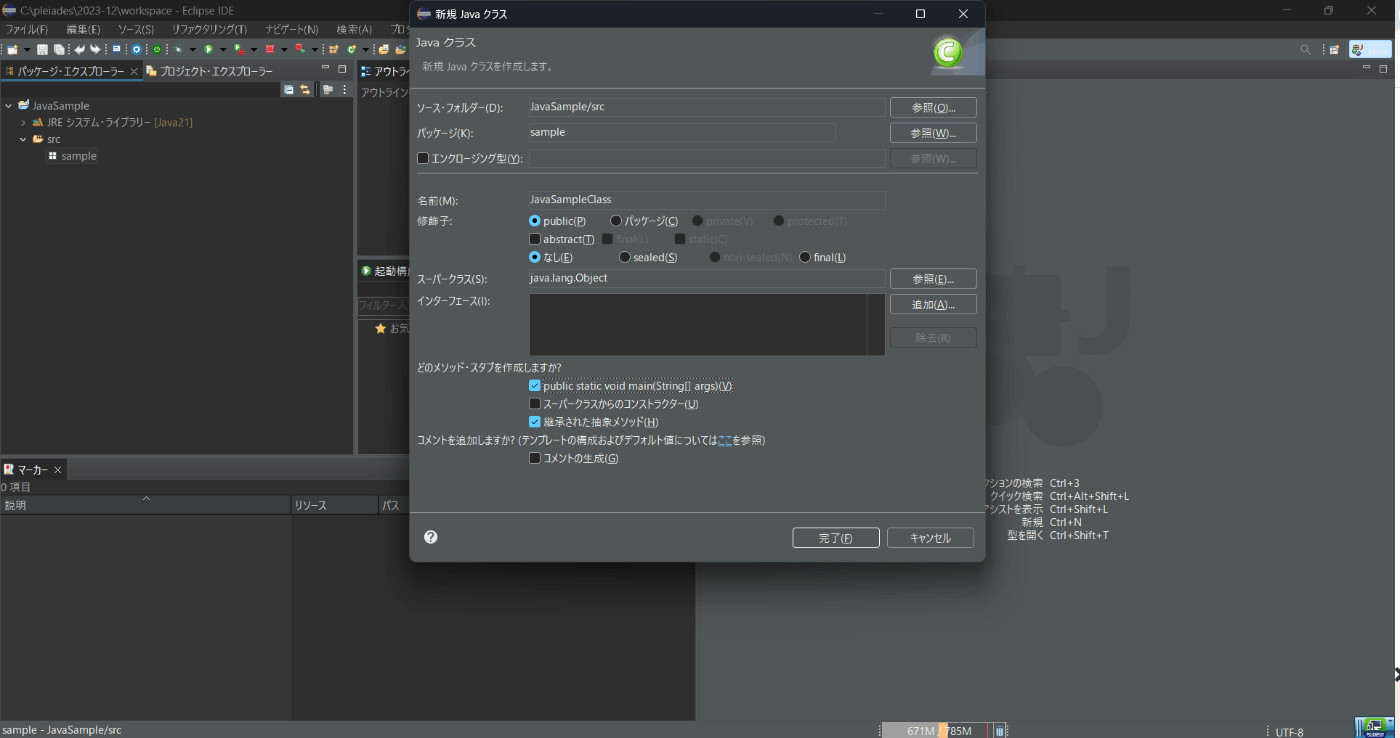Click the red square toolbar icon
Viewport: 1400px width, 738px height.
(x=270, y=49)
